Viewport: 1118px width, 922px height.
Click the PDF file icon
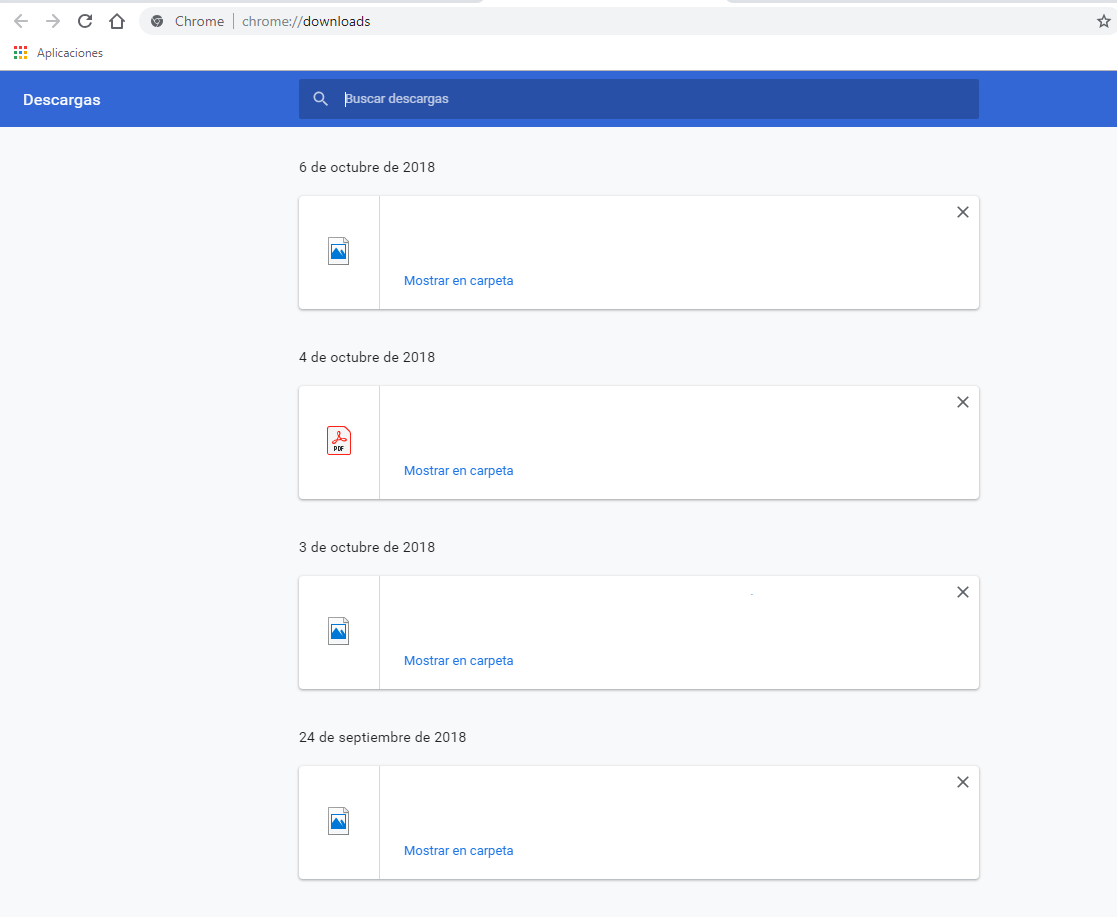pos(339,441)
